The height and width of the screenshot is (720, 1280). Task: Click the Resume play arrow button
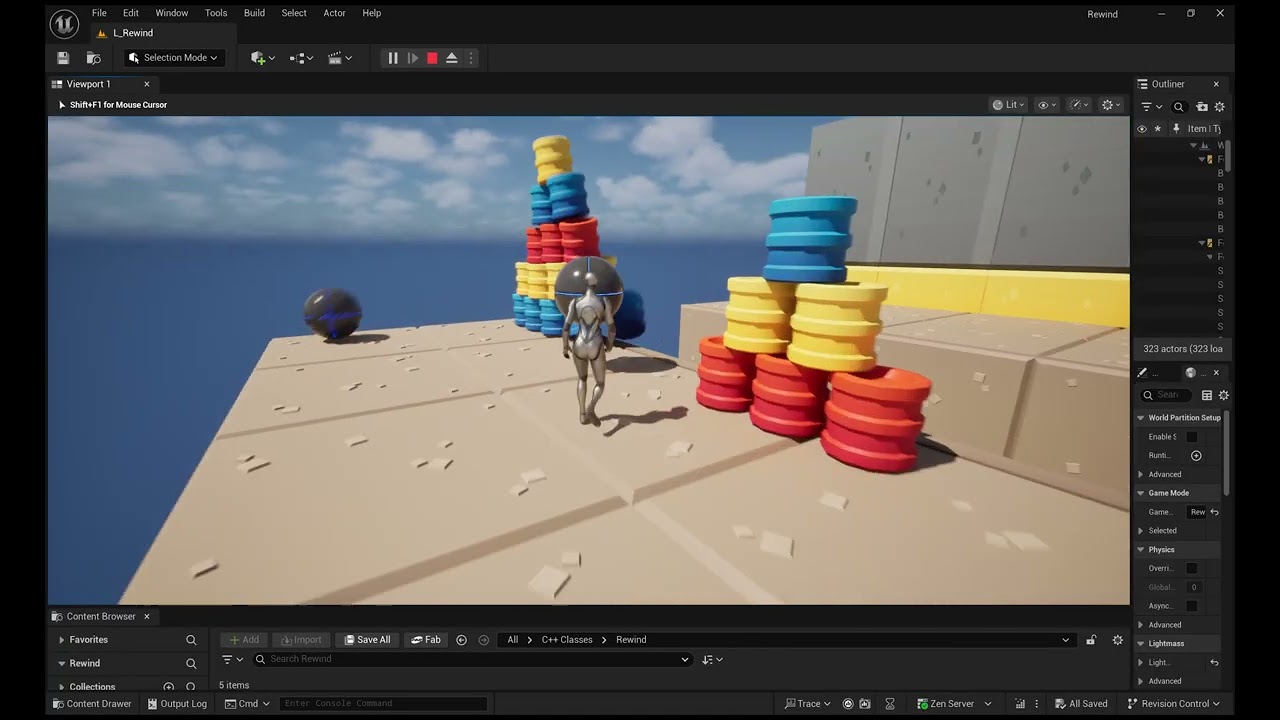point(413,58)
